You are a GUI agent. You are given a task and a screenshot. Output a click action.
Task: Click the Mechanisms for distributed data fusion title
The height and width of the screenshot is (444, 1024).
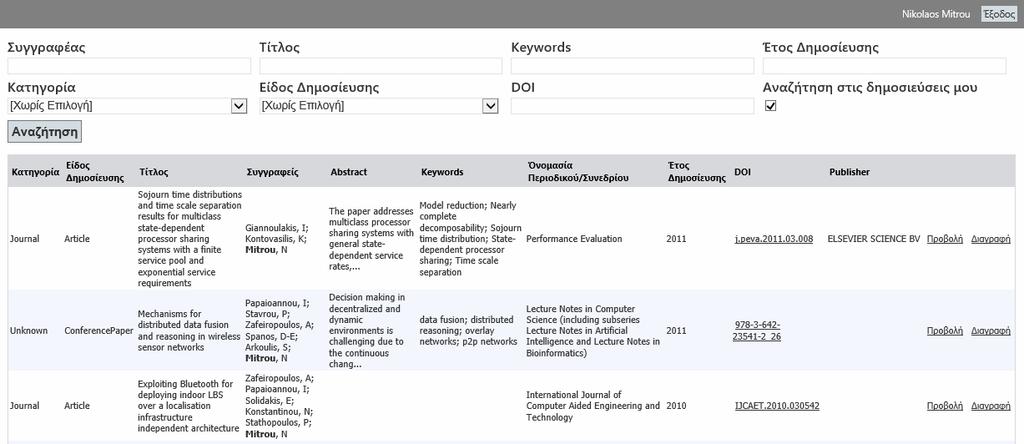[x=187, y=330]
